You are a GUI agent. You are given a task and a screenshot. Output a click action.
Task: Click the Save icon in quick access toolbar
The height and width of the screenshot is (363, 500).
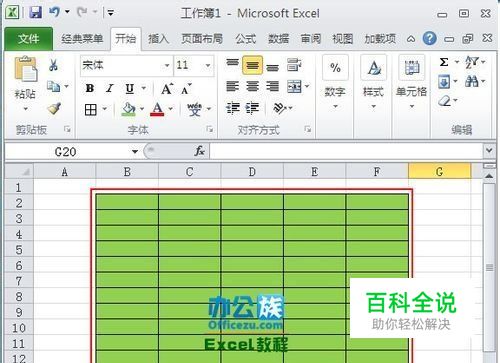35,13
